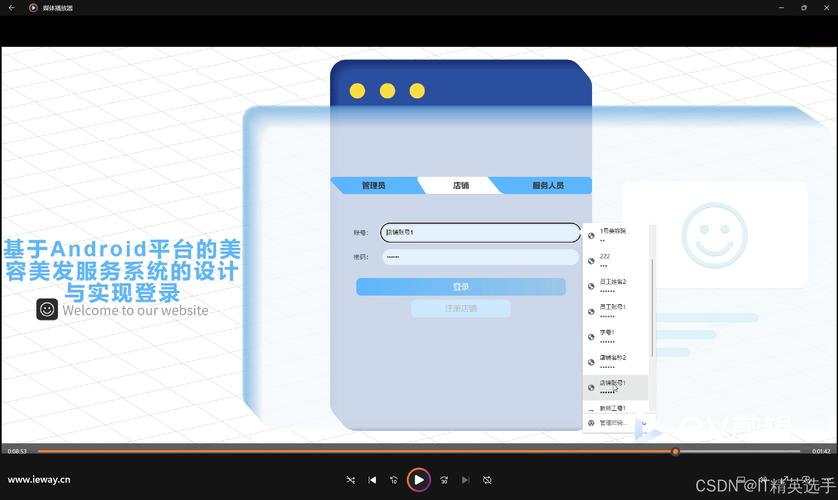Toggle repeat playback mode
The image size is (838, 500).
coord(487,480)
